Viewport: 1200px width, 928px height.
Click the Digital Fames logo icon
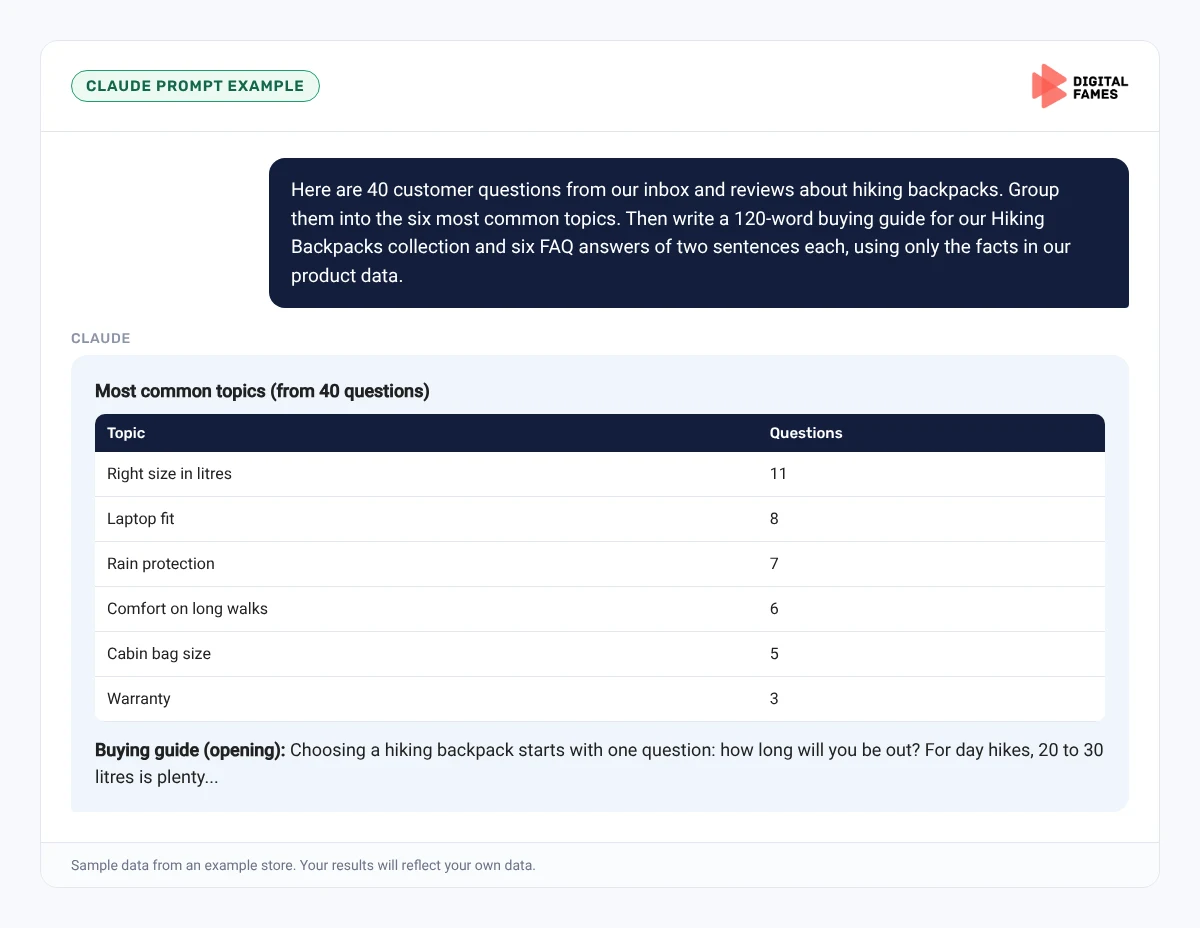click(x=1048, y=86)
